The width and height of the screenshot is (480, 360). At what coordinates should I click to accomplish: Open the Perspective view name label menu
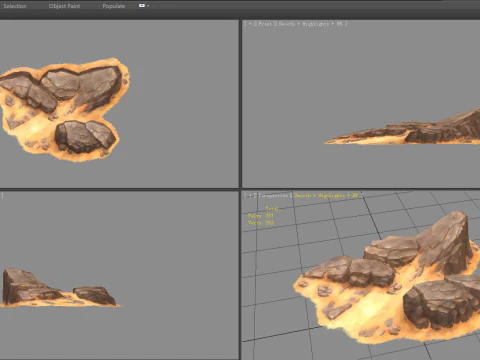tap(272, 196)
